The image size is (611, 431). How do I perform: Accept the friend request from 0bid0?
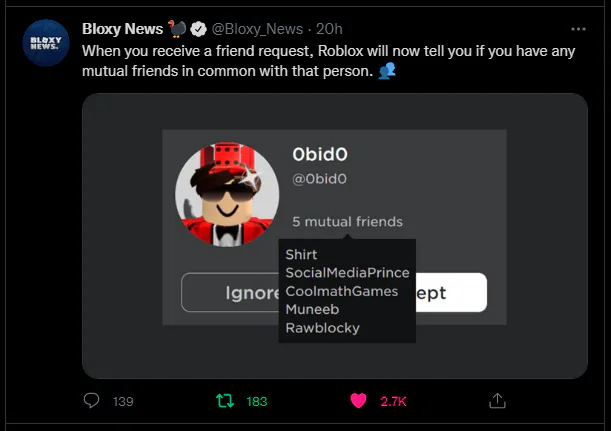pyautogui.click(x=450, y=293)
